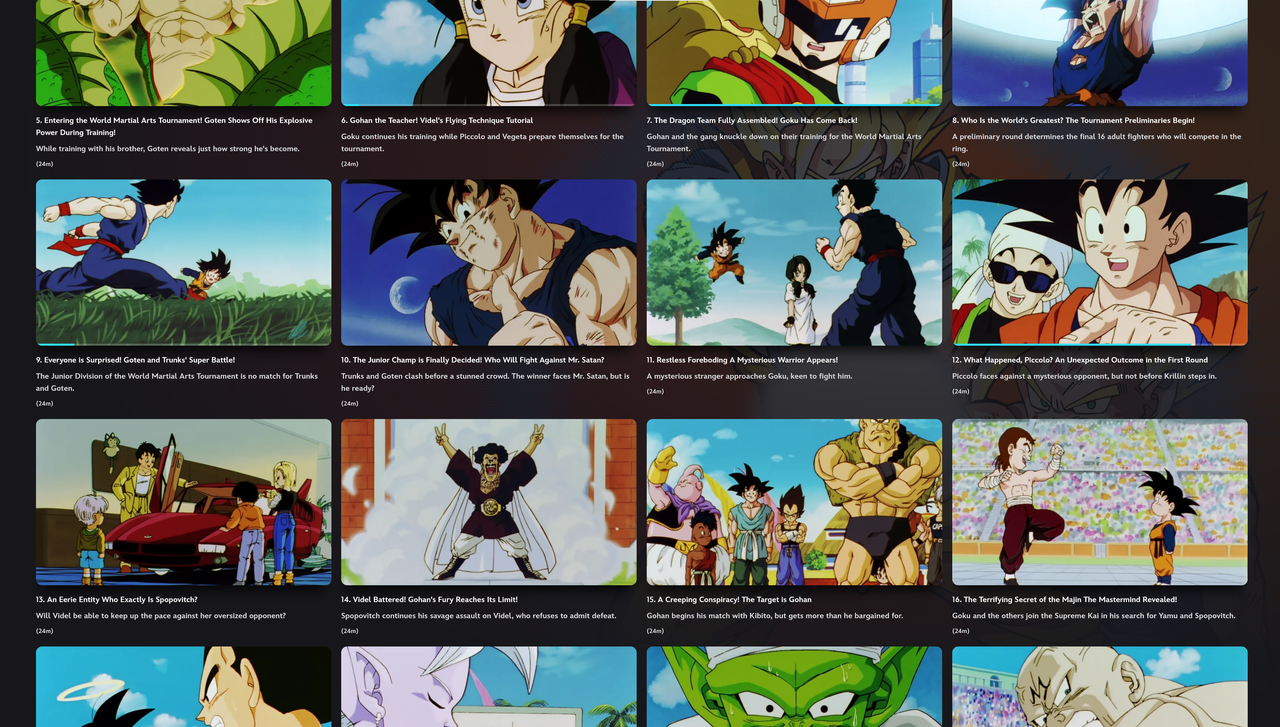Open title '14. Videl Battered! Gohan's Fury Reaches Its Limit!'
This screenshot has height=727, width=1280.
(x=429, y=600)
